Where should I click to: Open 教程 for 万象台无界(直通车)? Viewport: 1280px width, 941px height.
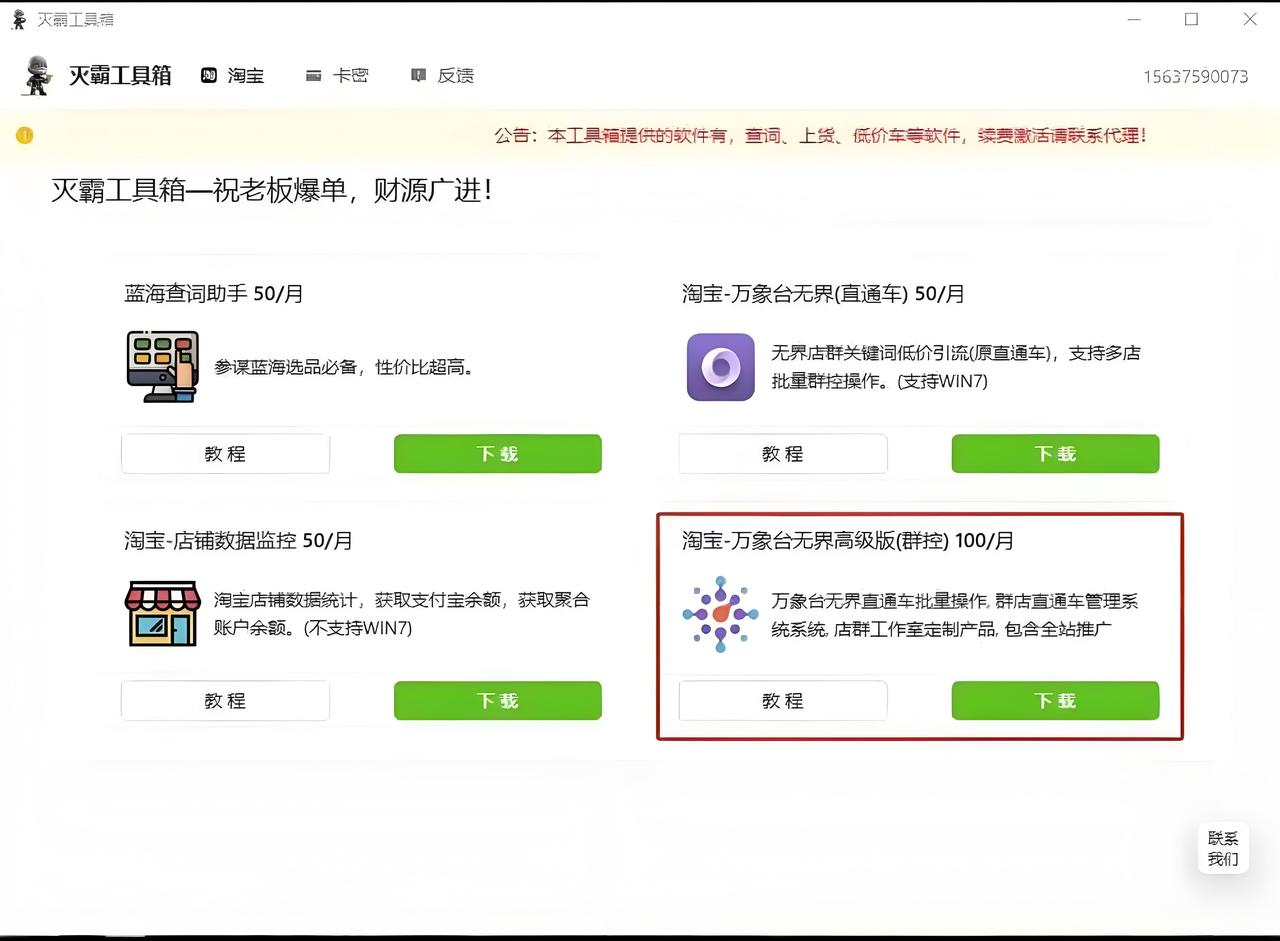pos(782,454)
